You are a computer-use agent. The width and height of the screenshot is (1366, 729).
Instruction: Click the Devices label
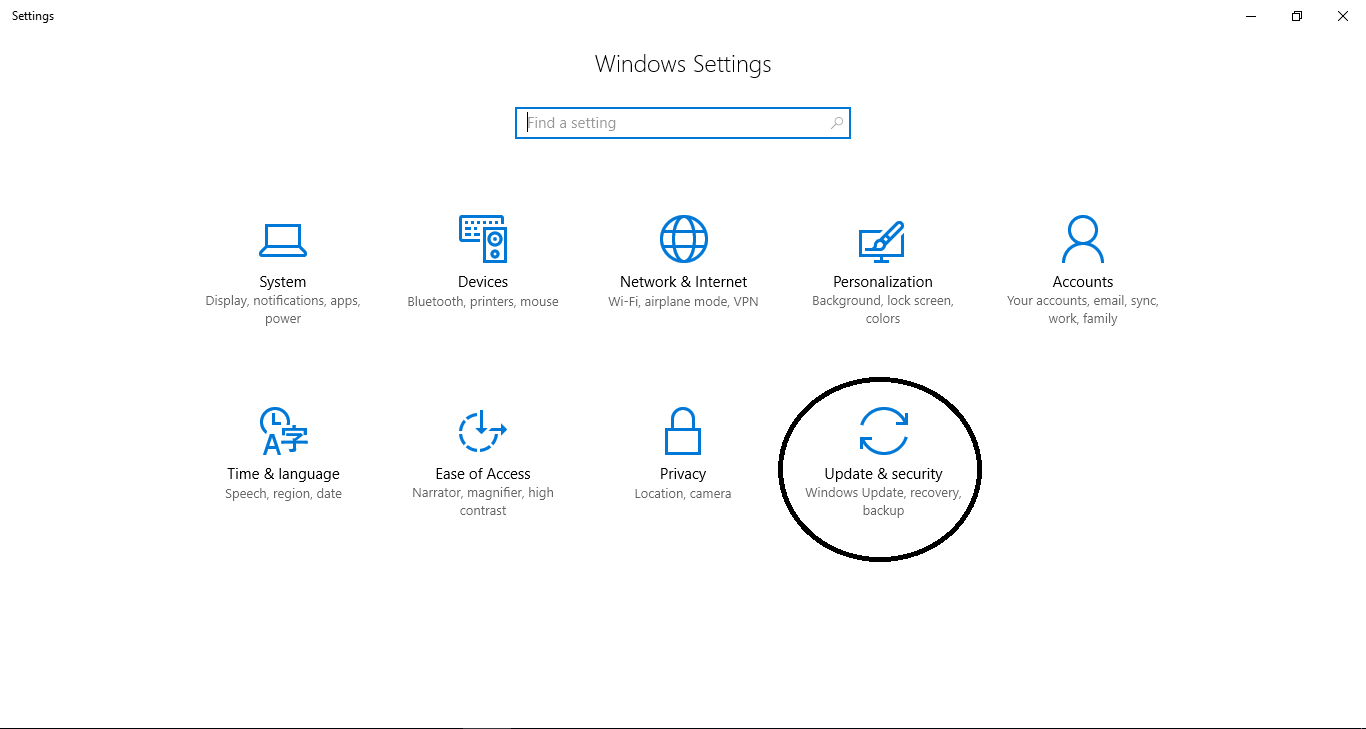(483, 282)
